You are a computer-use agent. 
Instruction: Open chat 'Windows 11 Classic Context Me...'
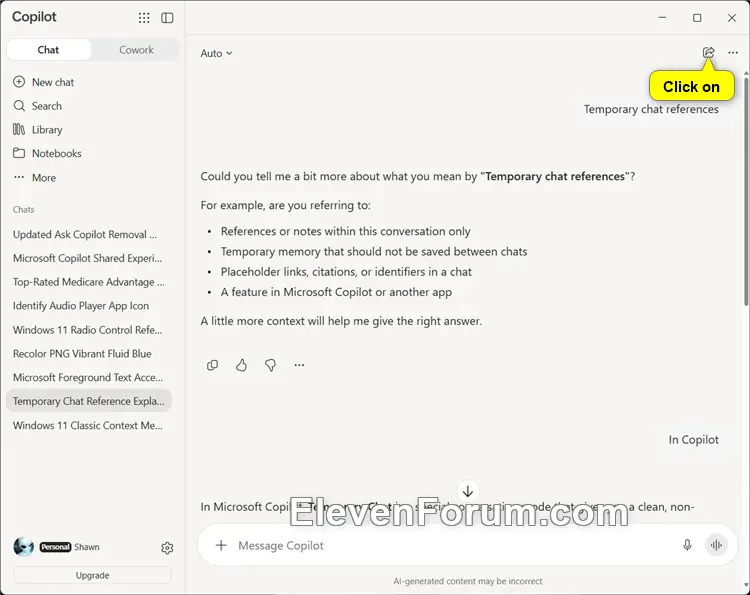pyautogui.click(x=89, y=425)
